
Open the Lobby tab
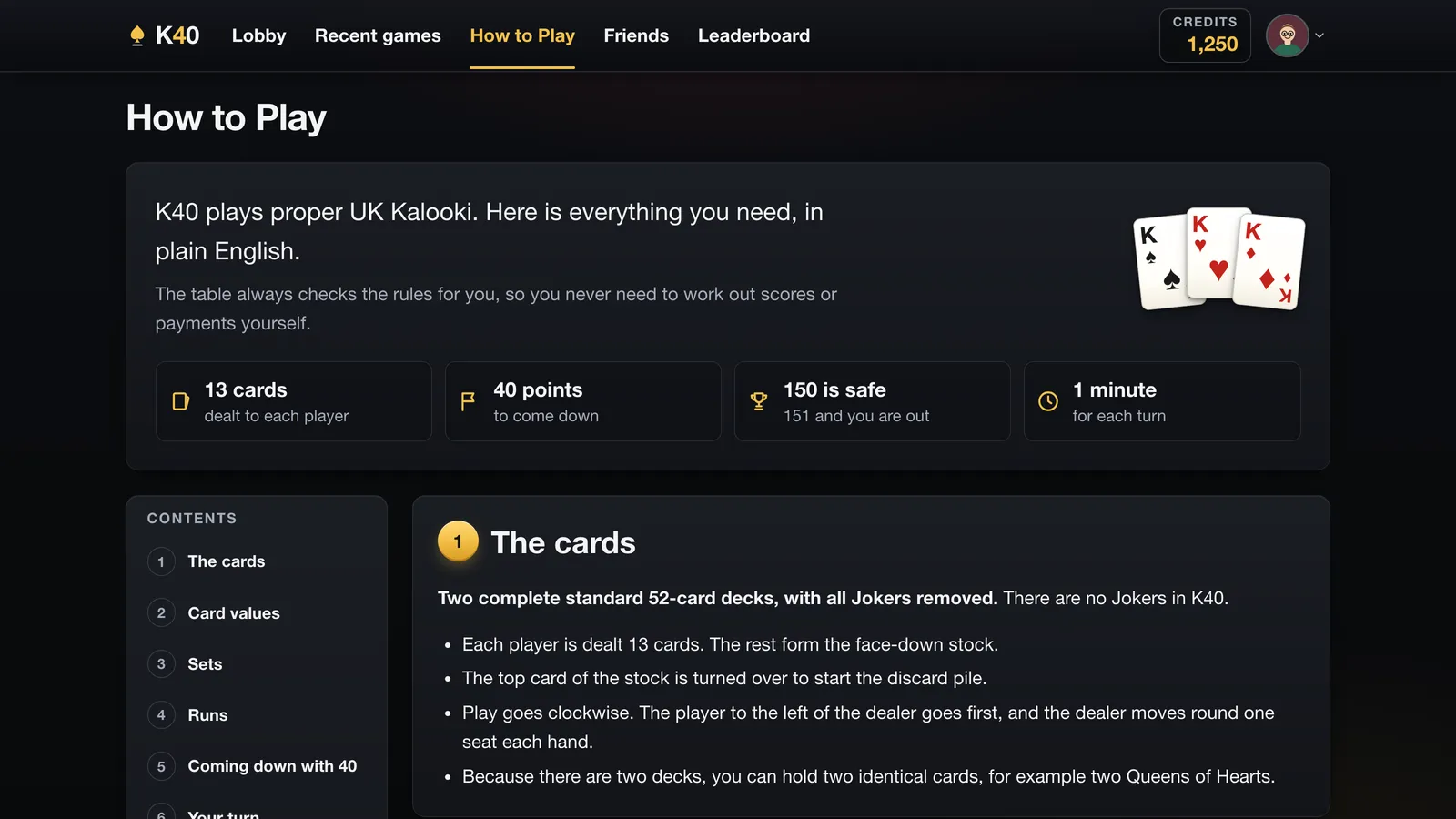[258, 35]
